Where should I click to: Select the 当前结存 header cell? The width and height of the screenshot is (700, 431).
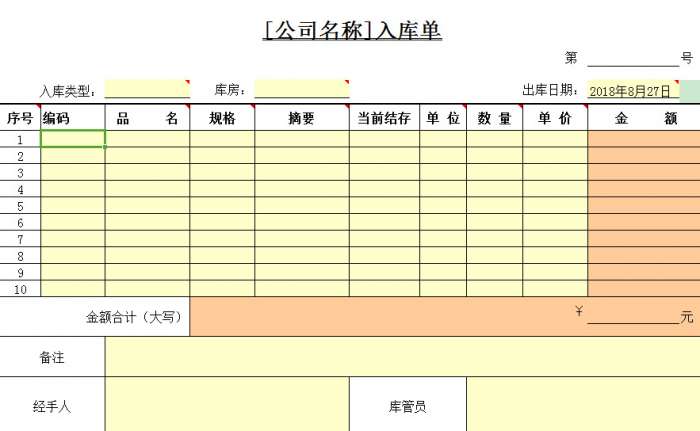point(384,118)
